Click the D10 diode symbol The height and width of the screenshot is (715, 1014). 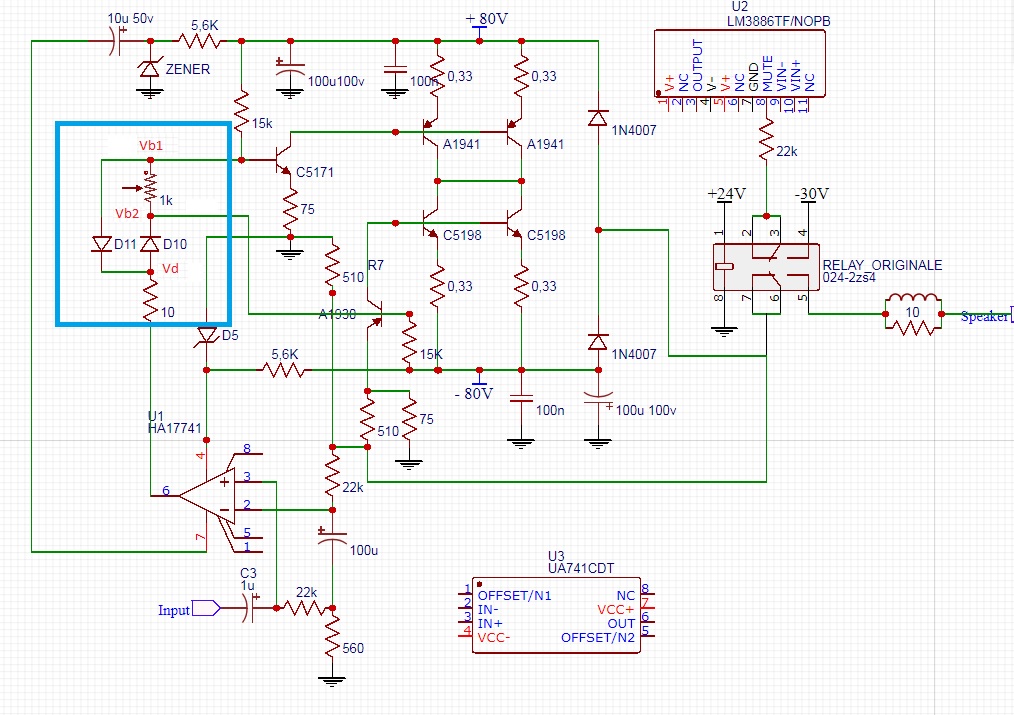point(149,243)
